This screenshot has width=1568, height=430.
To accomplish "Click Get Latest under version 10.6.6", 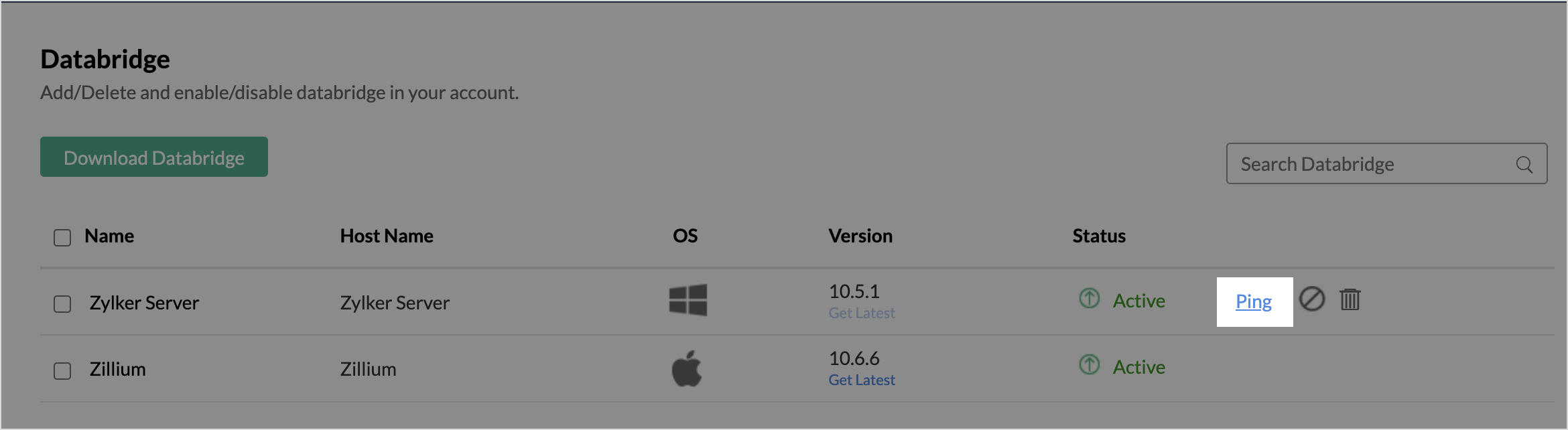I will point(862,380).
